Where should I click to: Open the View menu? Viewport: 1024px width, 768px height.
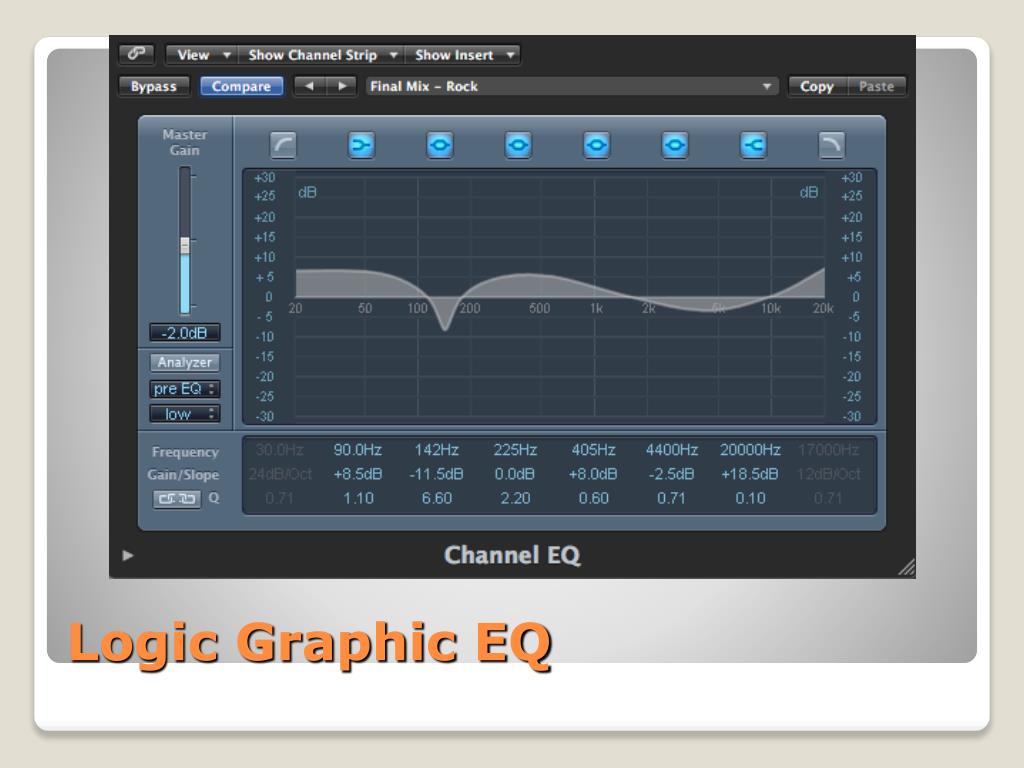coord(201,55)
